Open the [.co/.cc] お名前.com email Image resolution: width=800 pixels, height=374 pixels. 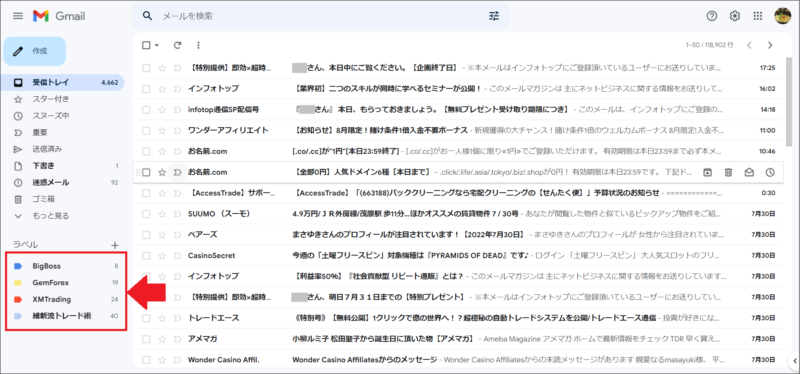458,152
